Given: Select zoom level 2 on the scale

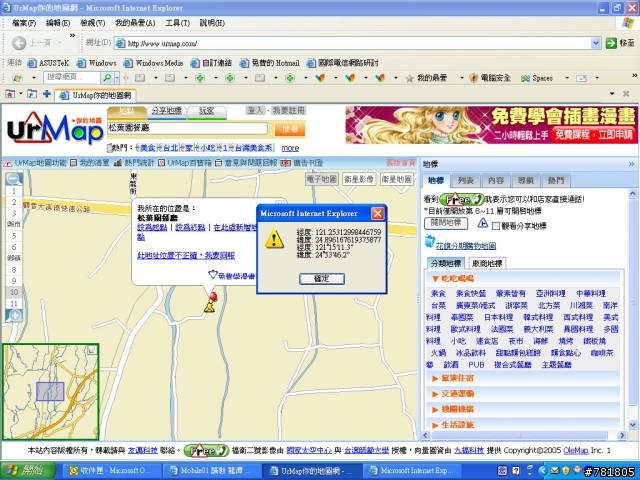Looking at the screenshot, I should (14, 202).
